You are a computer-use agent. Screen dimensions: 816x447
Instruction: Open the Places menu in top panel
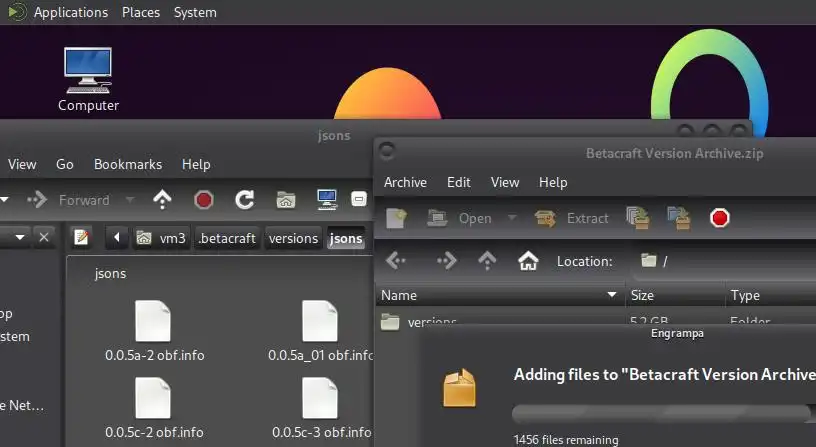click(x=141, y=12)
